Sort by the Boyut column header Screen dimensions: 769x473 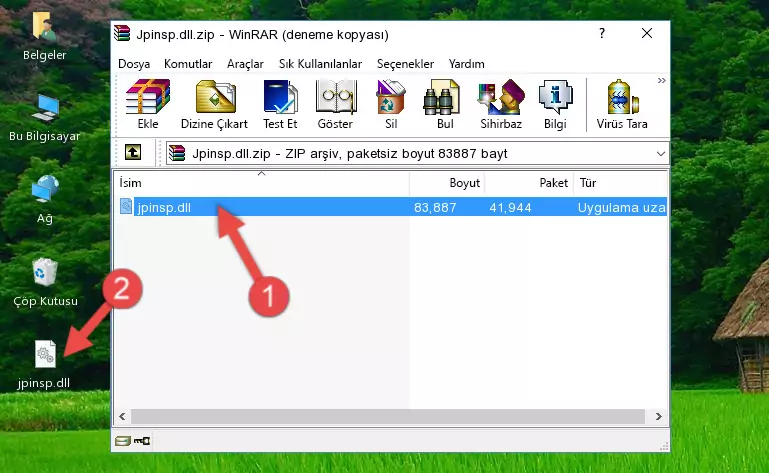pyautogui.click(x=447, y=183)
